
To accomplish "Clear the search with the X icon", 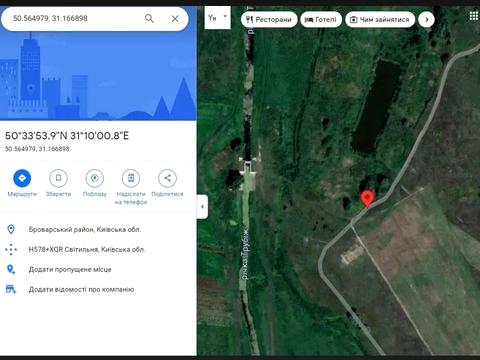I will pos(175,19).
